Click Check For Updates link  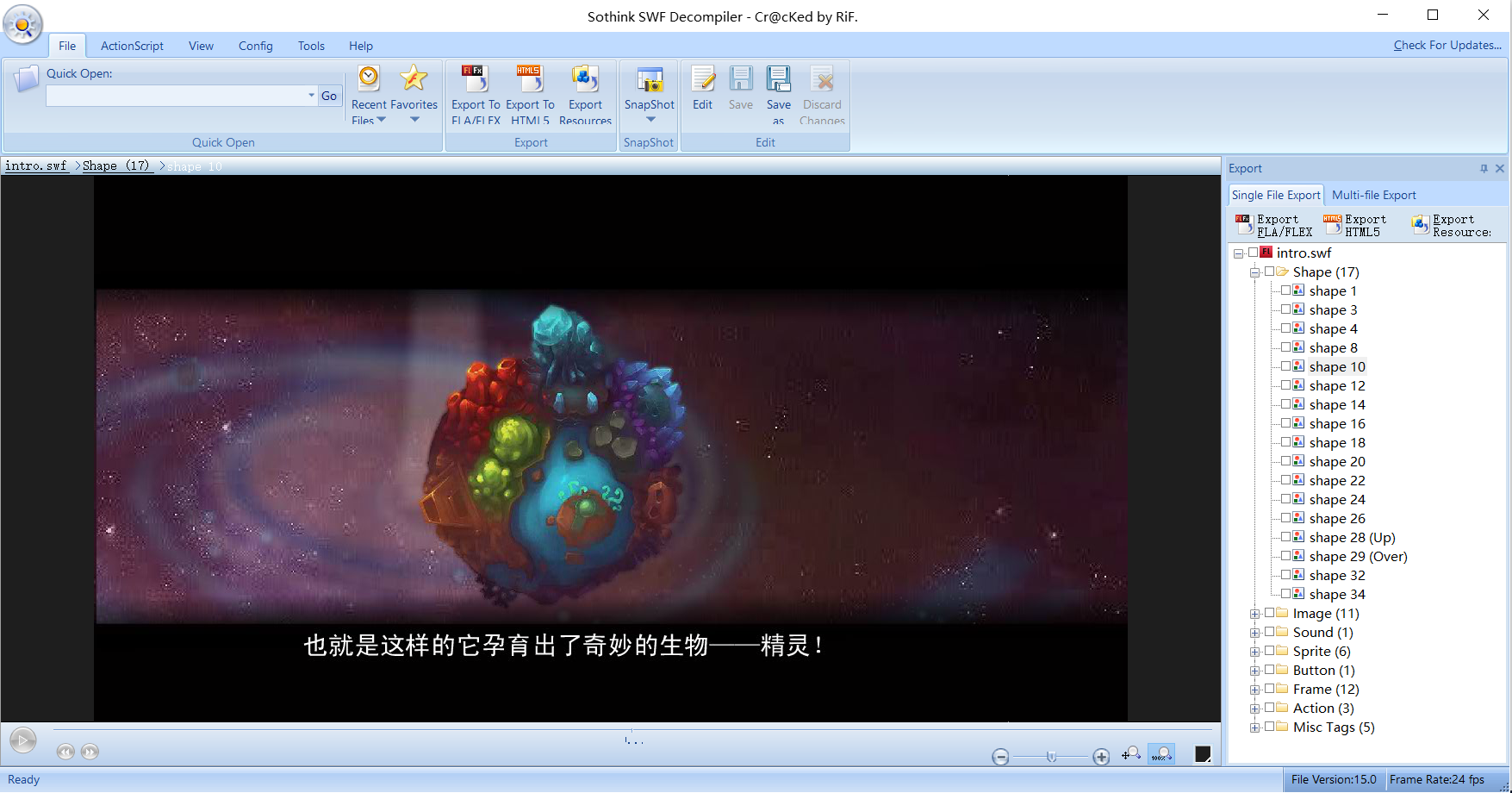pos(1447,45)
